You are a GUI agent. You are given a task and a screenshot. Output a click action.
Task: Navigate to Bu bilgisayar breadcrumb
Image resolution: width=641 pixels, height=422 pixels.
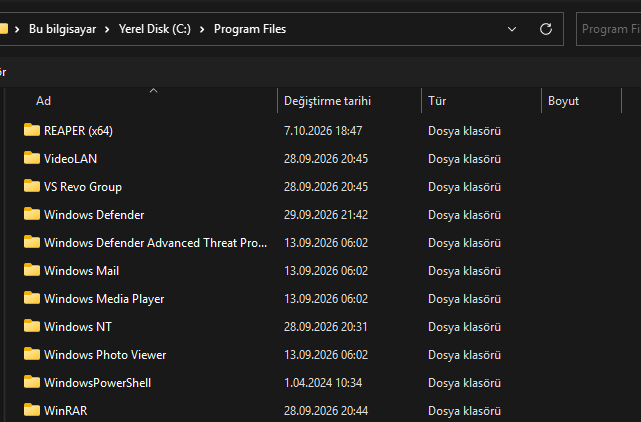click(x=62, y=29)
